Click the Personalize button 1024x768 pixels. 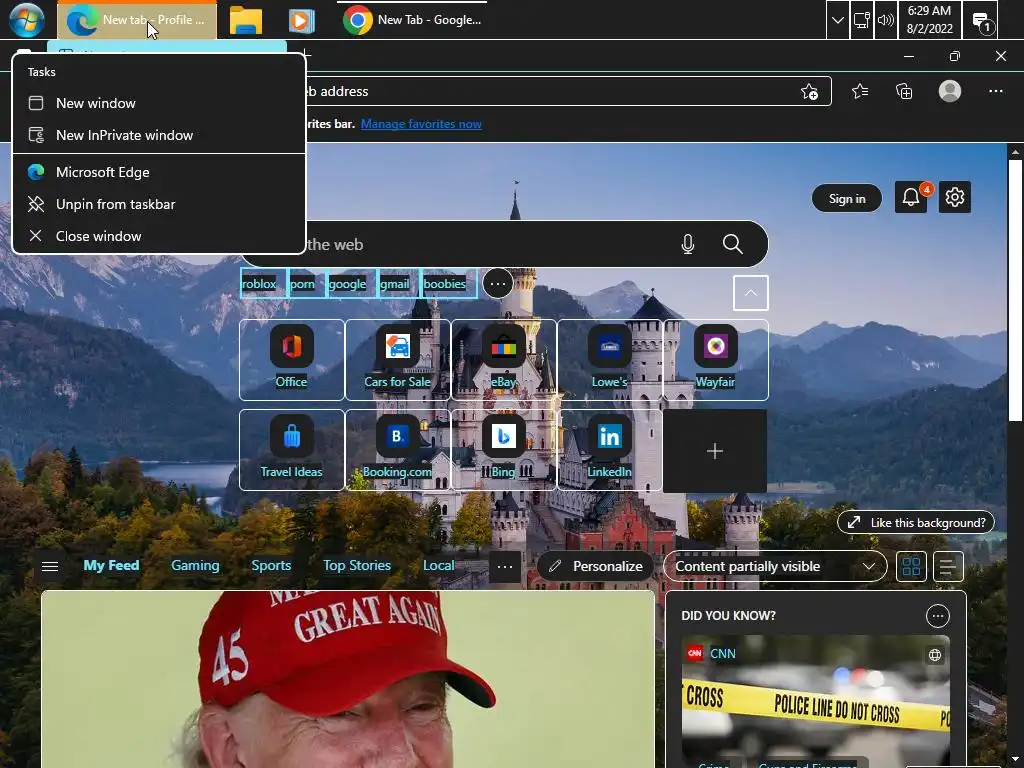click(x=596, y=566)
